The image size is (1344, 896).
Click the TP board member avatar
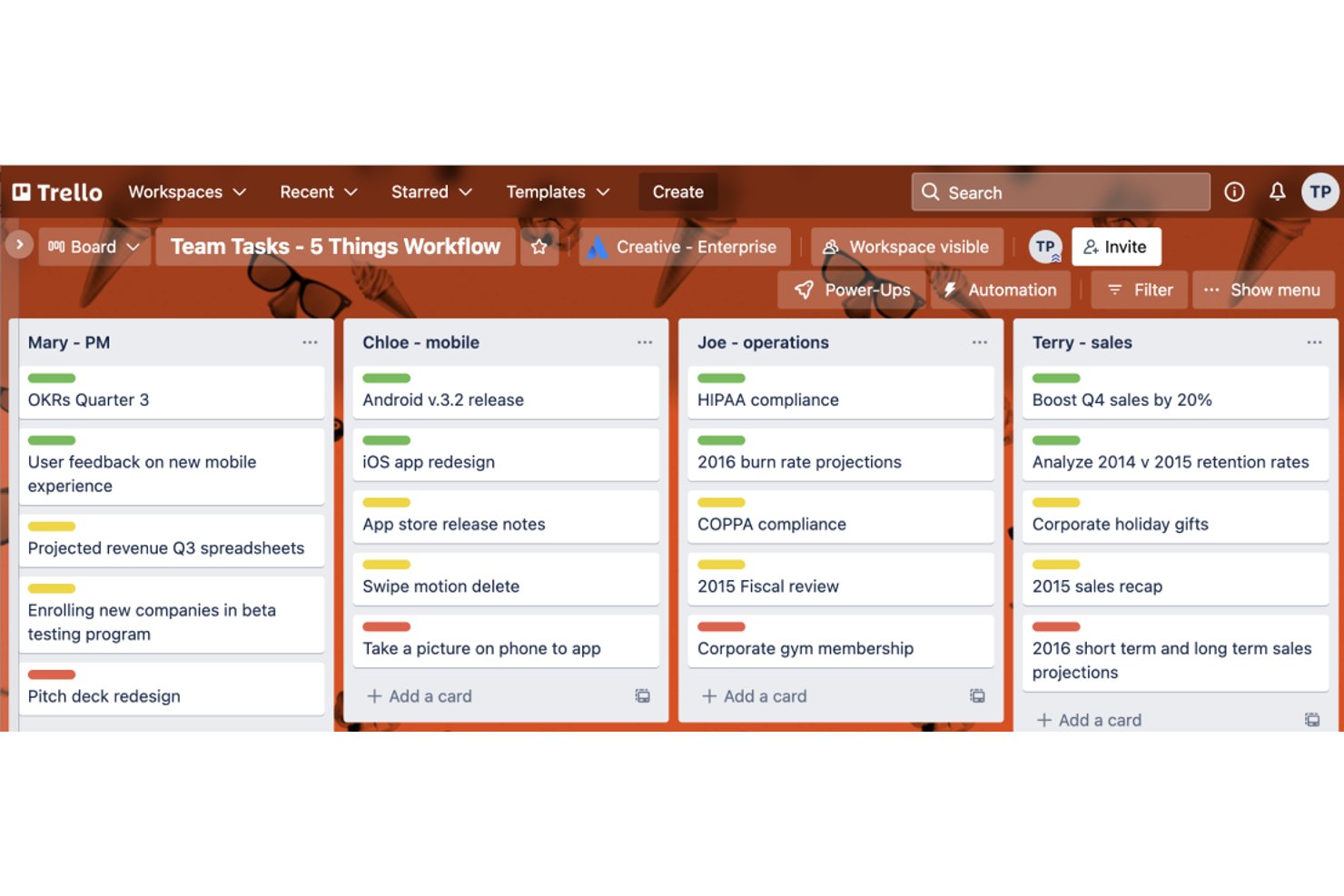(1045, 247)
